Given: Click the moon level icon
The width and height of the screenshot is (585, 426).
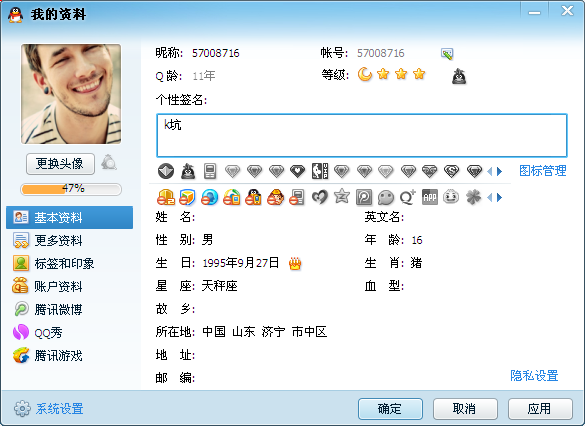Looking at the screenshot, I should [x=365, y=74].
